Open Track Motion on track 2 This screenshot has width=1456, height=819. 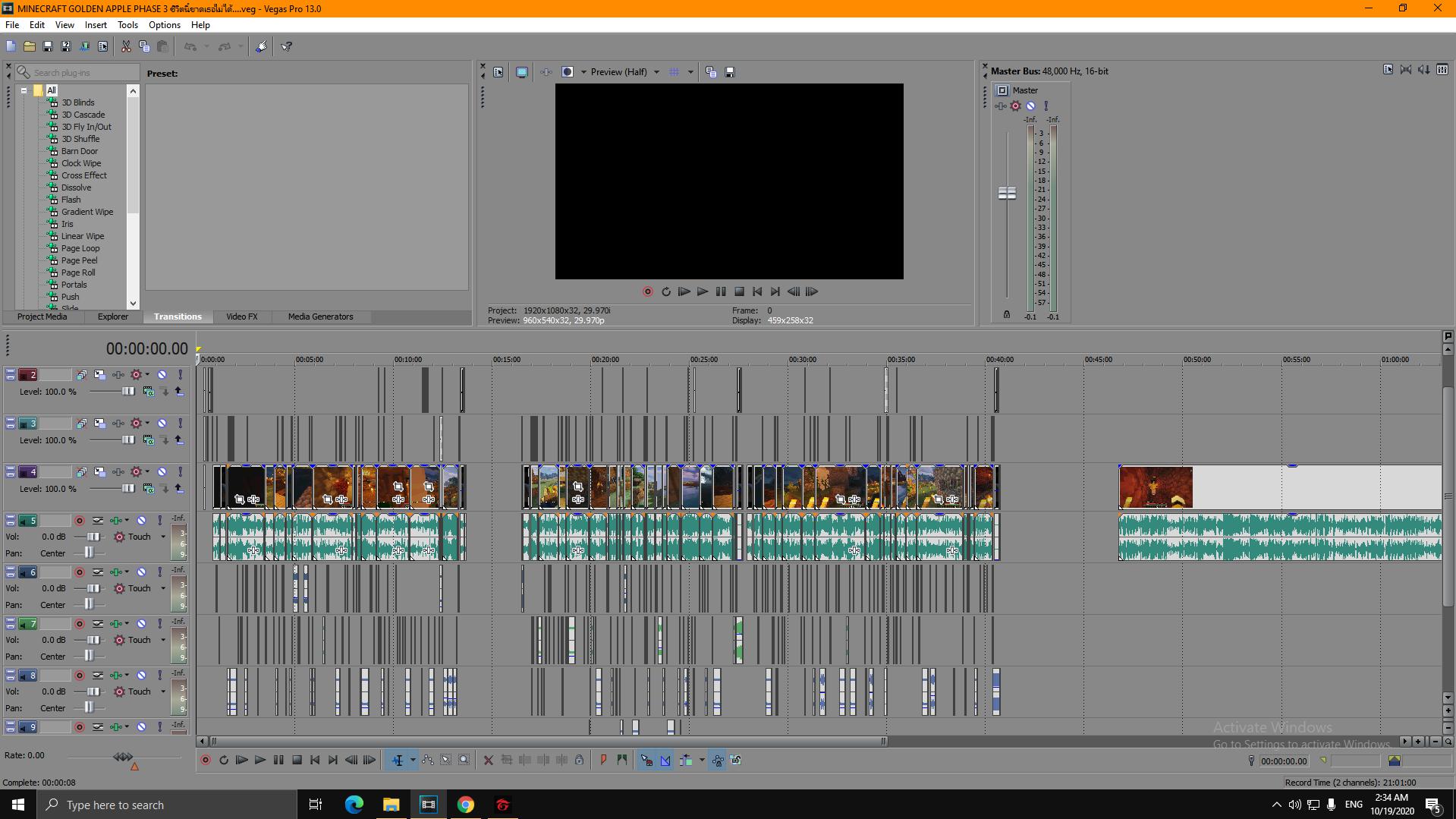(99, 375)
